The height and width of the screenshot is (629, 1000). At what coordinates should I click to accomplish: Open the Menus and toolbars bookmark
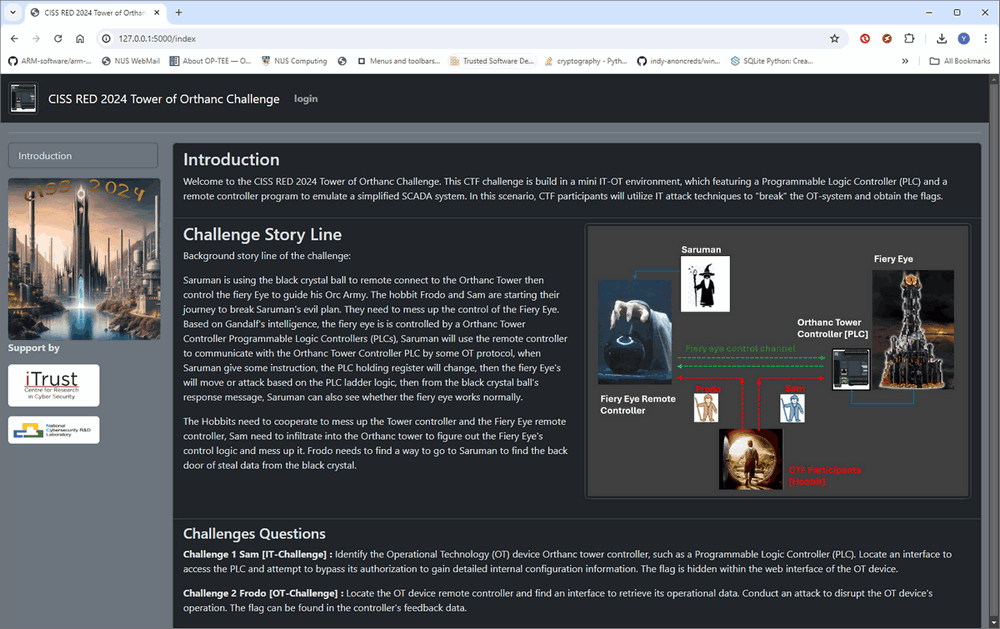point(399,61)
